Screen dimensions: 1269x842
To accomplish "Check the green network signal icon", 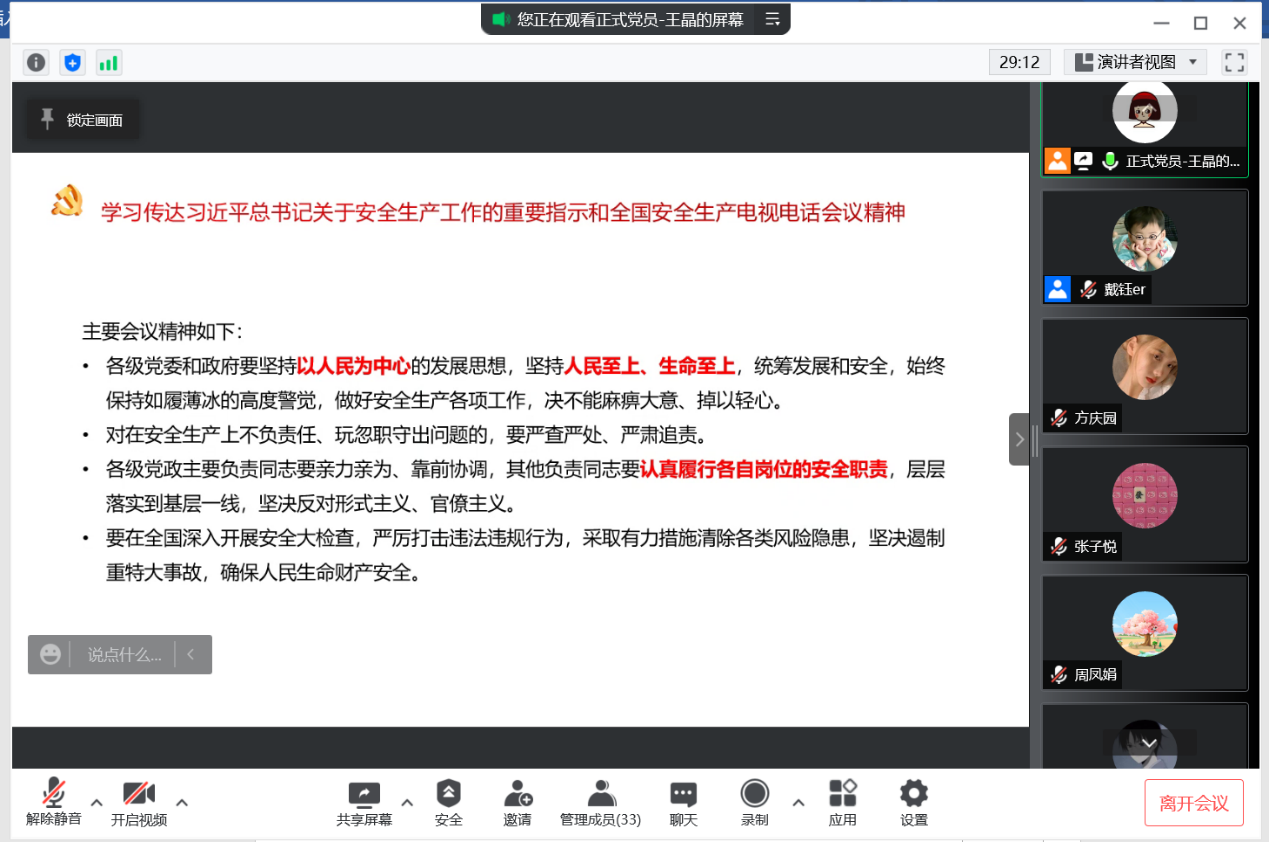I will pyautogui.click(x=108, y=63).
